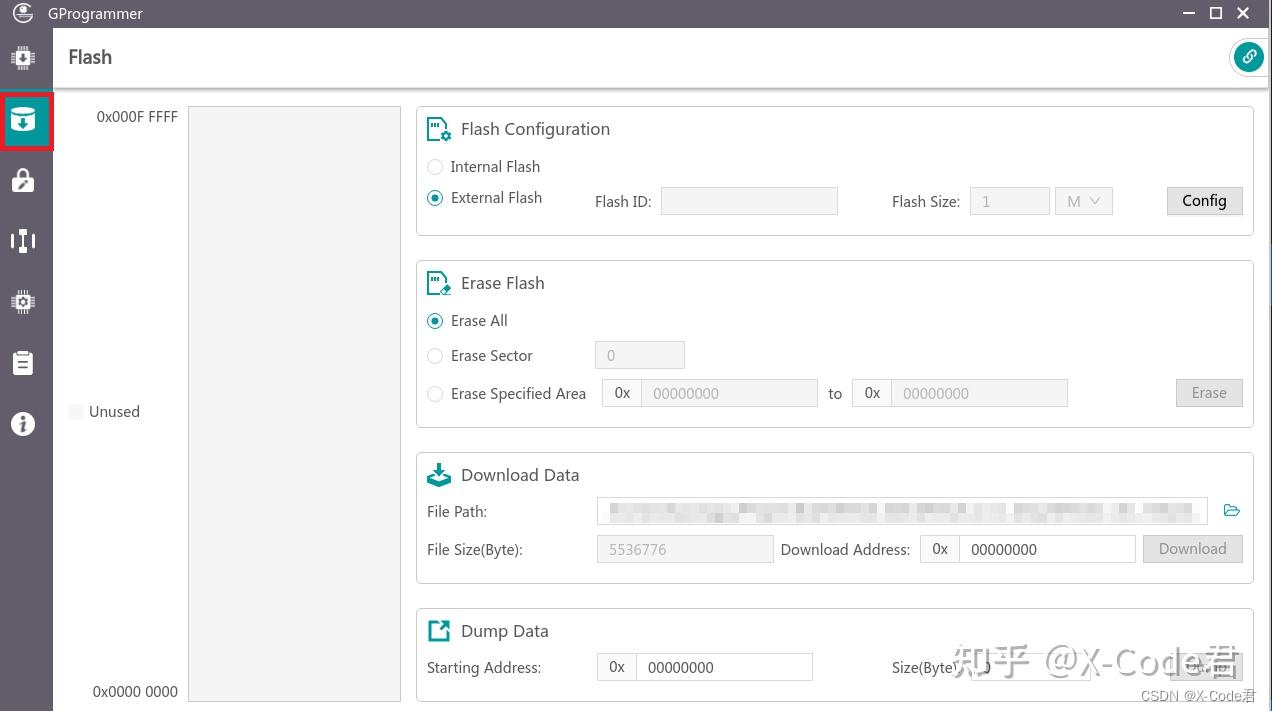Image resolution: width=1272 pixels, height=712 pixels.
Task: Select the External Flash option
Action: (435, 198)
